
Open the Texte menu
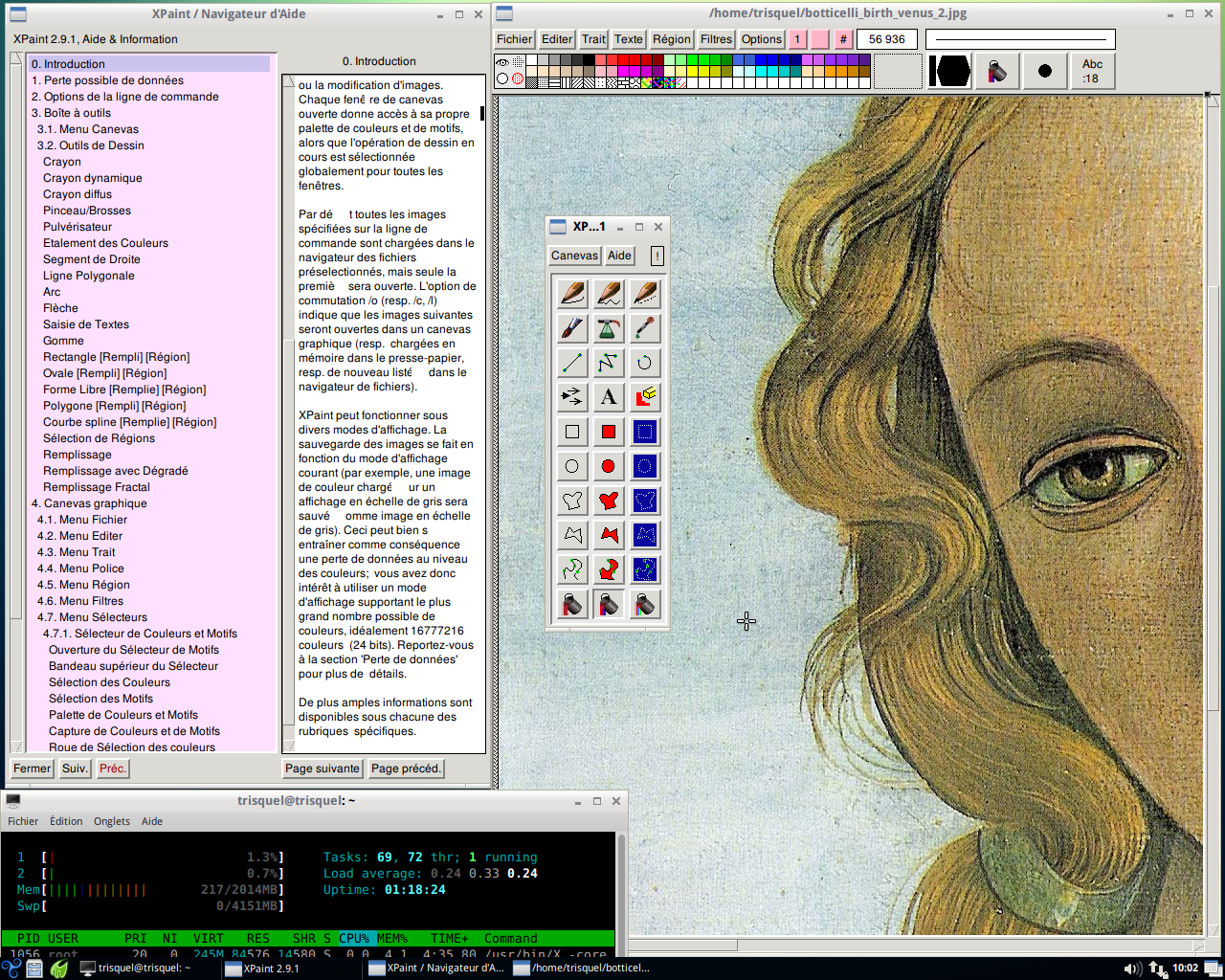[x=629, y=39]
